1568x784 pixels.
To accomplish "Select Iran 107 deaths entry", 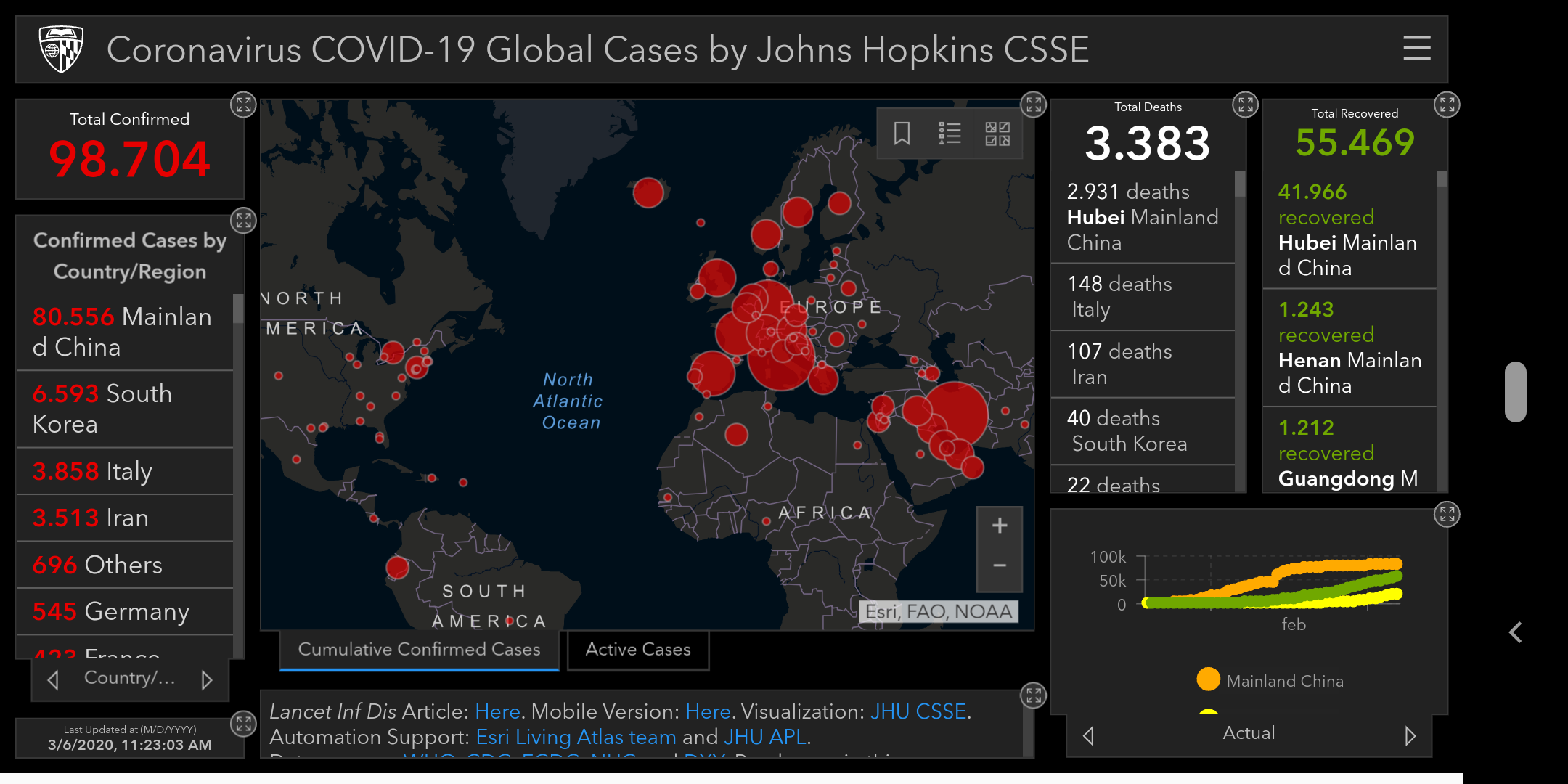I will tap(1143, 364).
